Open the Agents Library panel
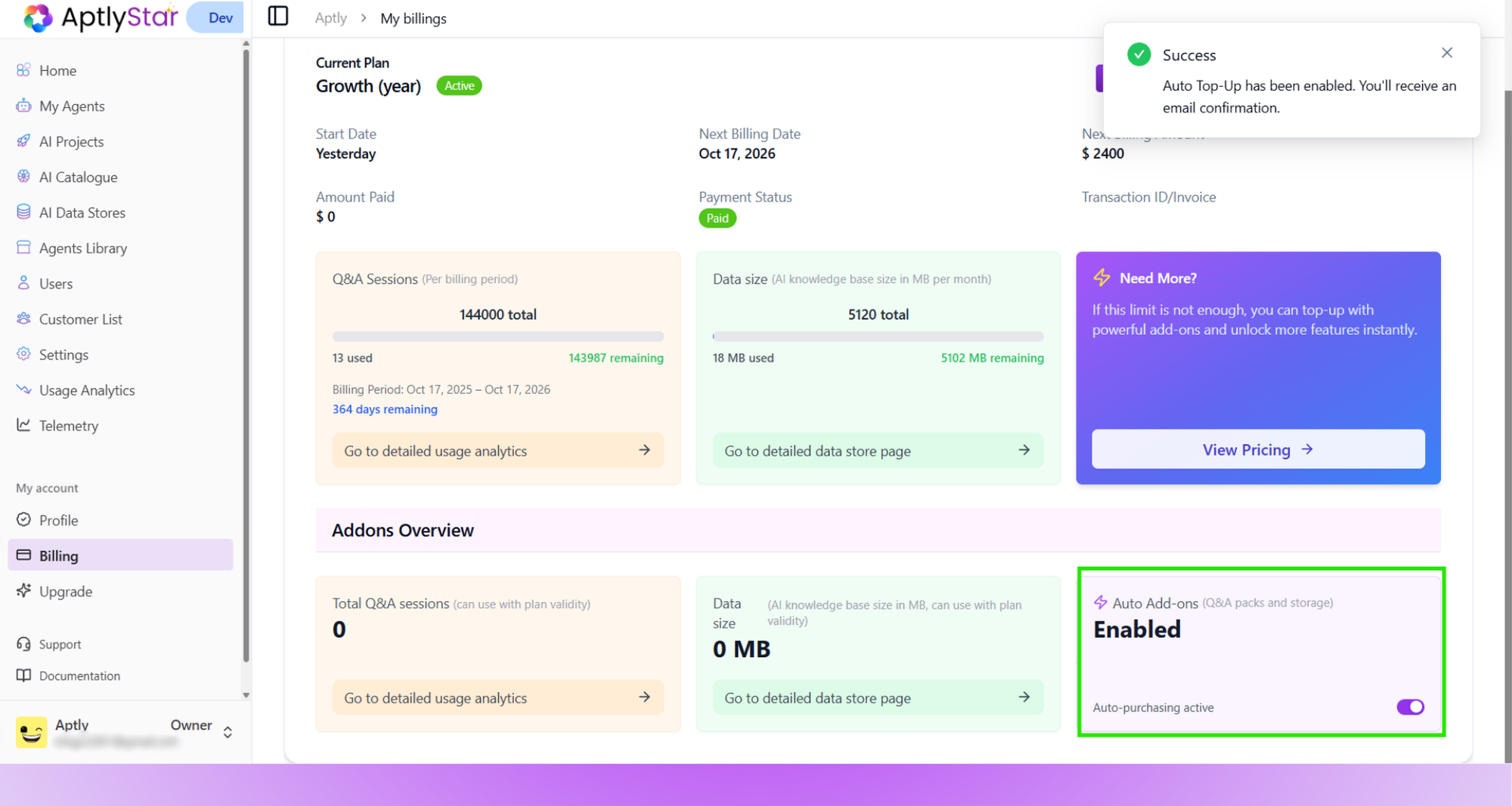Viewport: 1512px width, 806px height. (x=83, y=248)
